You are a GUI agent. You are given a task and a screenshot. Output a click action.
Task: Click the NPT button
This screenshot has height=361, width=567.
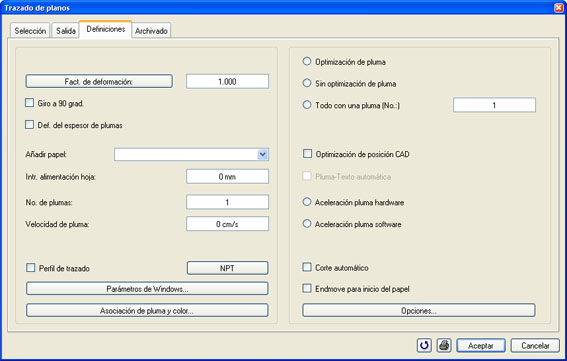[227, 268]
